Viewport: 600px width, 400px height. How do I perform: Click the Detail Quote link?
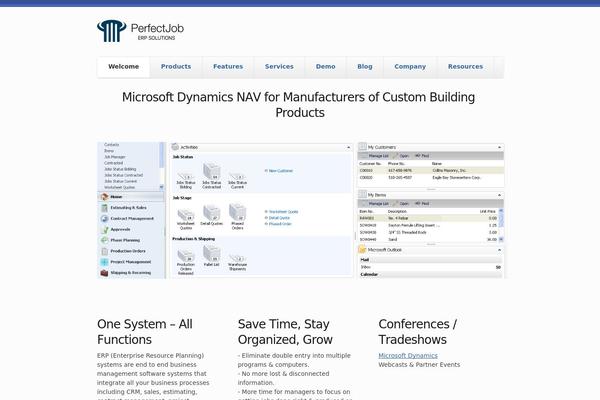pyautogui.click(x=277, y=218)
